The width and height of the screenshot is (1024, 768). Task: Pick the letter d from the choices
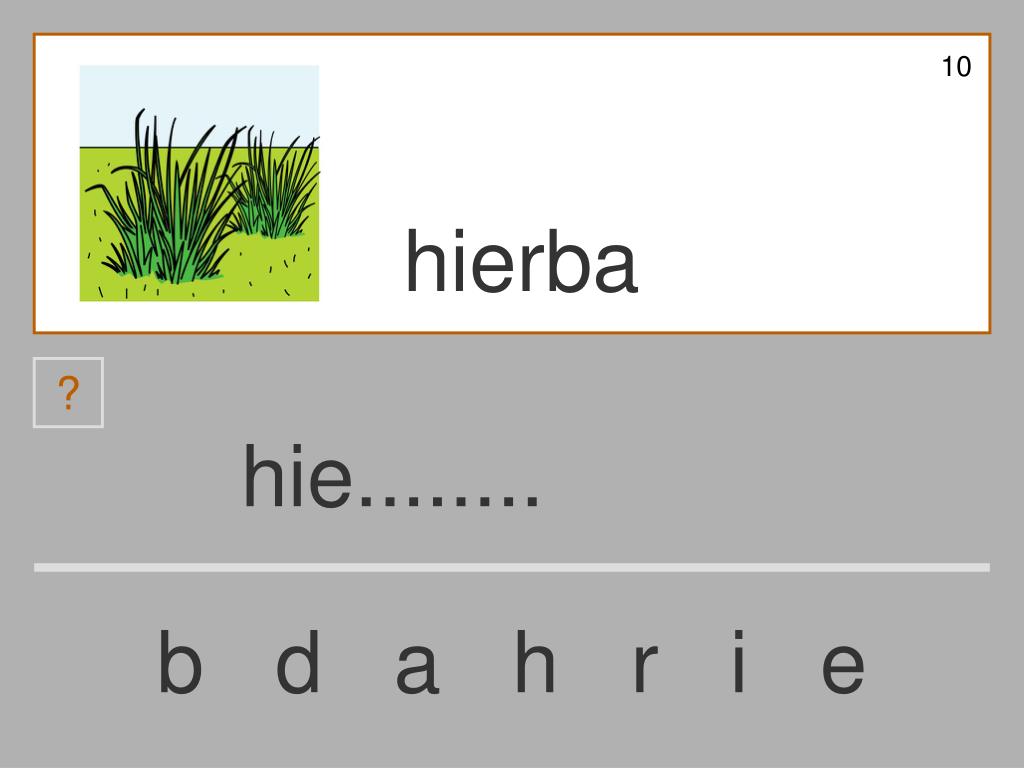[x=298, y=662]
